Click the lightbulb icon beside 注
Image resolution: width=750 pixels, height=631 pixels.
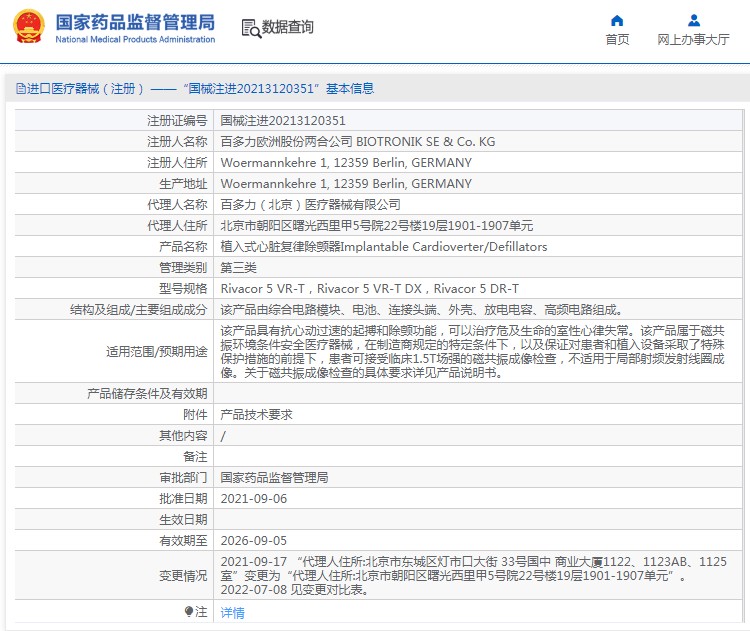tap(189, 611)
